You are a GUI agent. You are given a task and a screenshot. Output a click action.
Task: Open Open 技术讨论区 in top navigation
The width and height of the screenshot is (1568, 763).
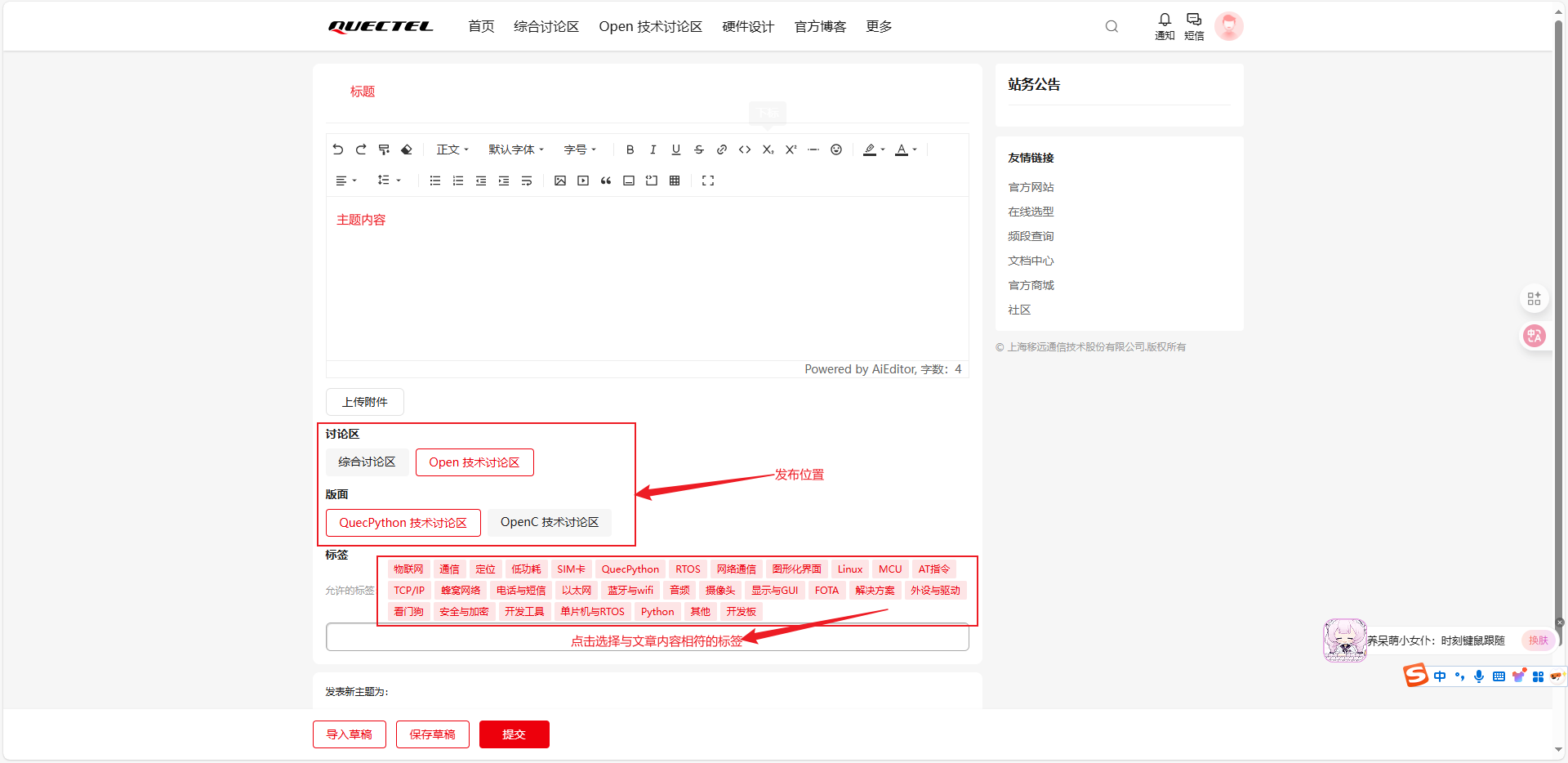(x=651, y=26)
